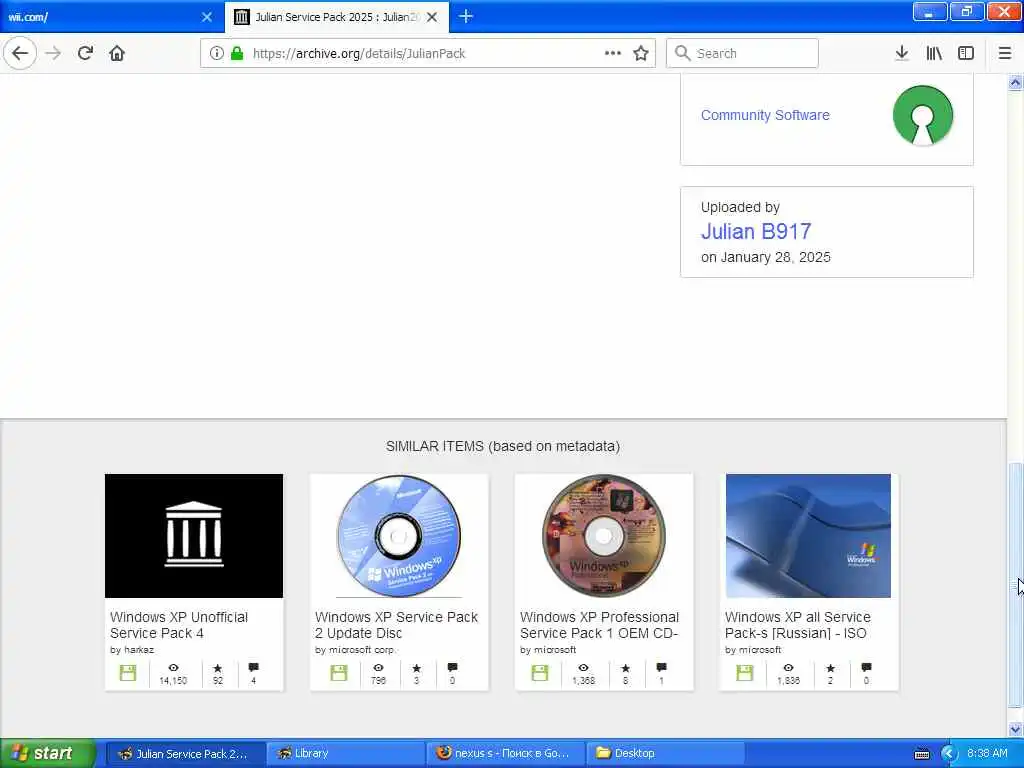Open the downloads arrow panel

[x=902, y=54]
